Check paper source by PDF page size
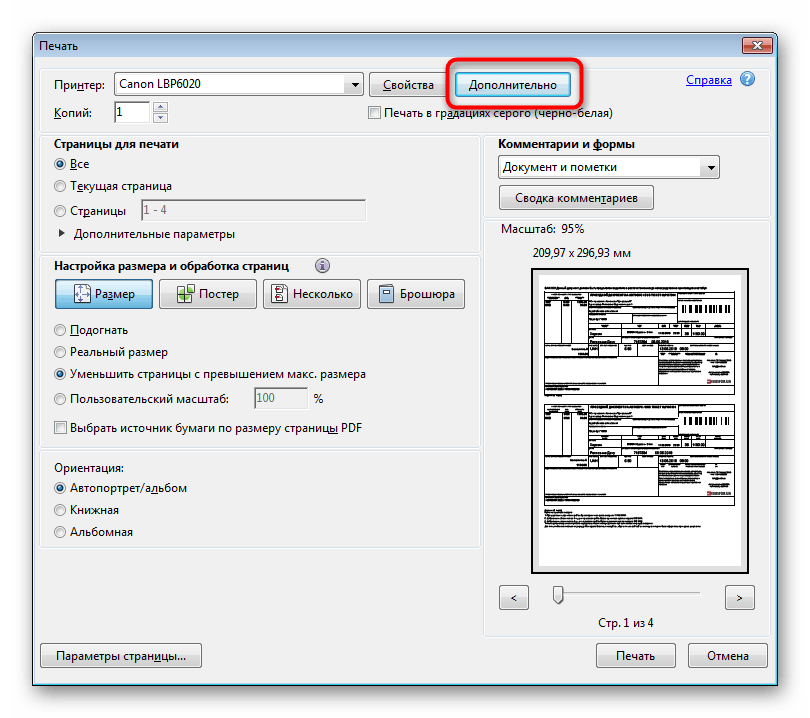This screenshot has width=810, height=718. (x=60, y=426)
